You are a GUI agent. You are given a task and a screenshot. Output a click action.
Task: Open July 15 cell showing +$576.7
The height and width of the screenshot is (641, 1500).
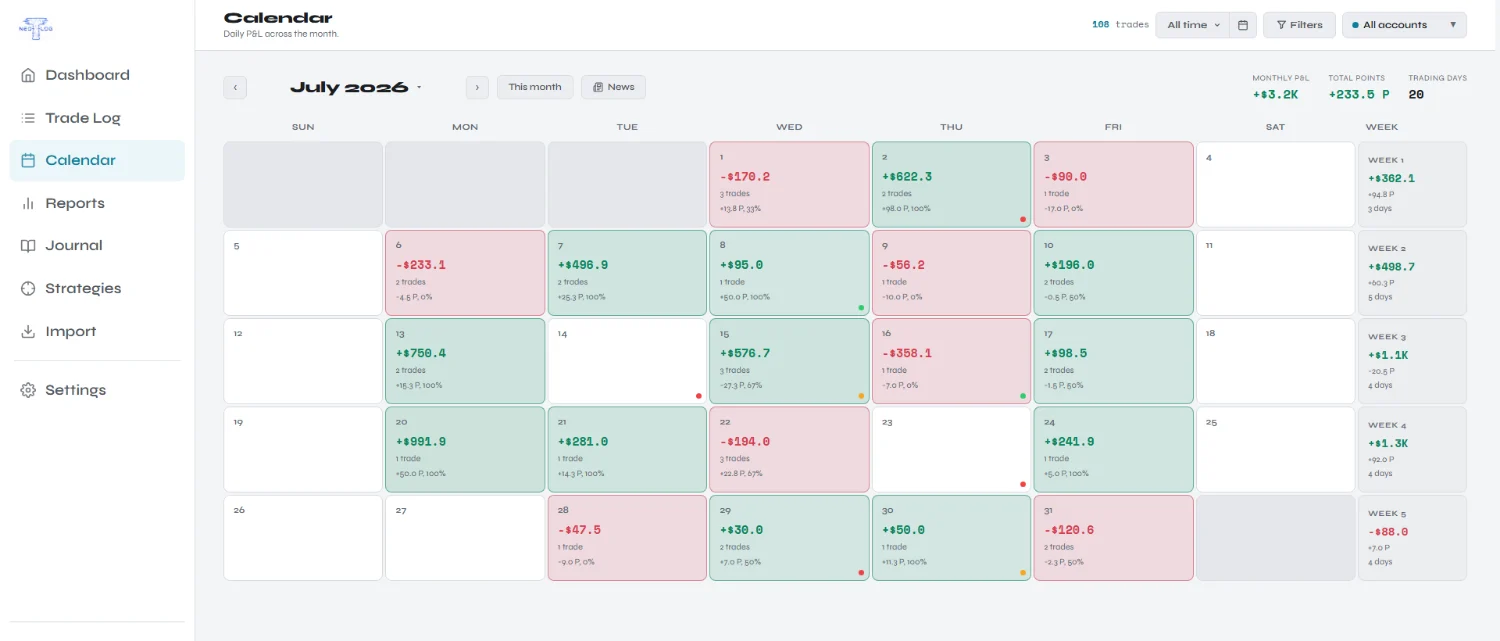(x=789, y=361)
